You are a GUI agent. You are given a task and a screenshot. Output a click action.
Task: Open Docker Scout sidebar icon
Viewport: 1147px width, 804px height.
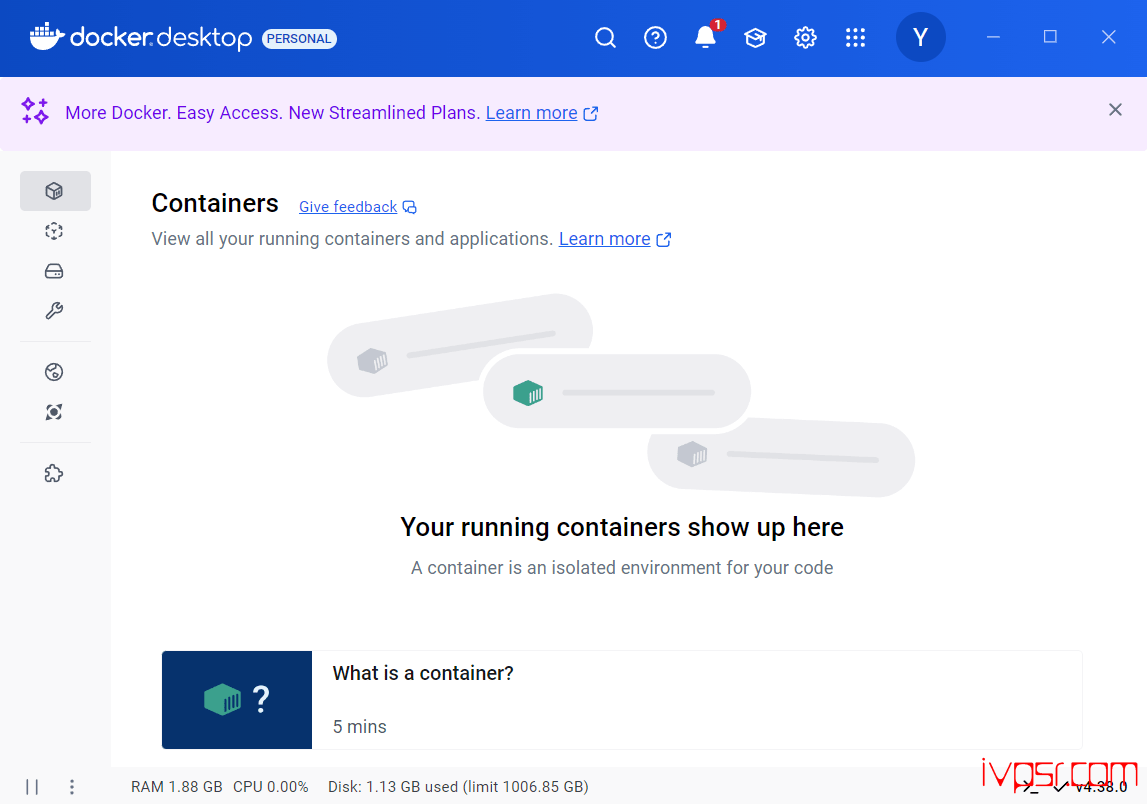(54, 412)
